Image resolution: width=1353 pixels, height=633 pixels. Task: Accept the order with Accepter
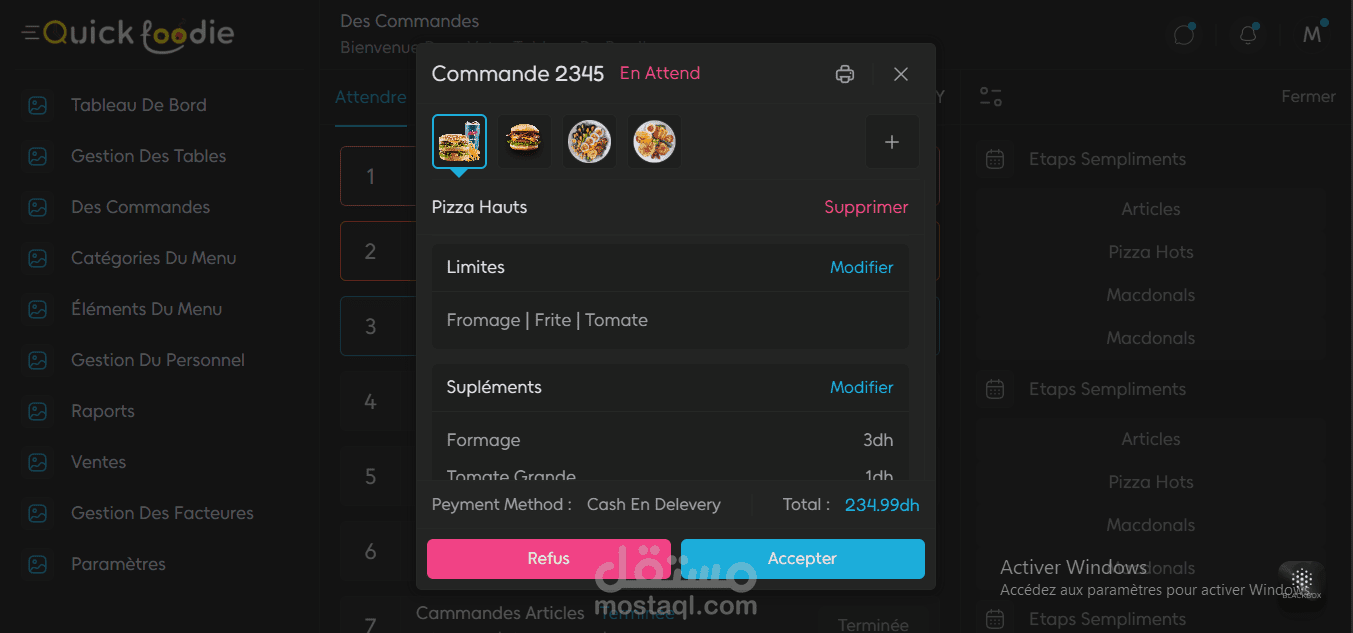[803, 559]
